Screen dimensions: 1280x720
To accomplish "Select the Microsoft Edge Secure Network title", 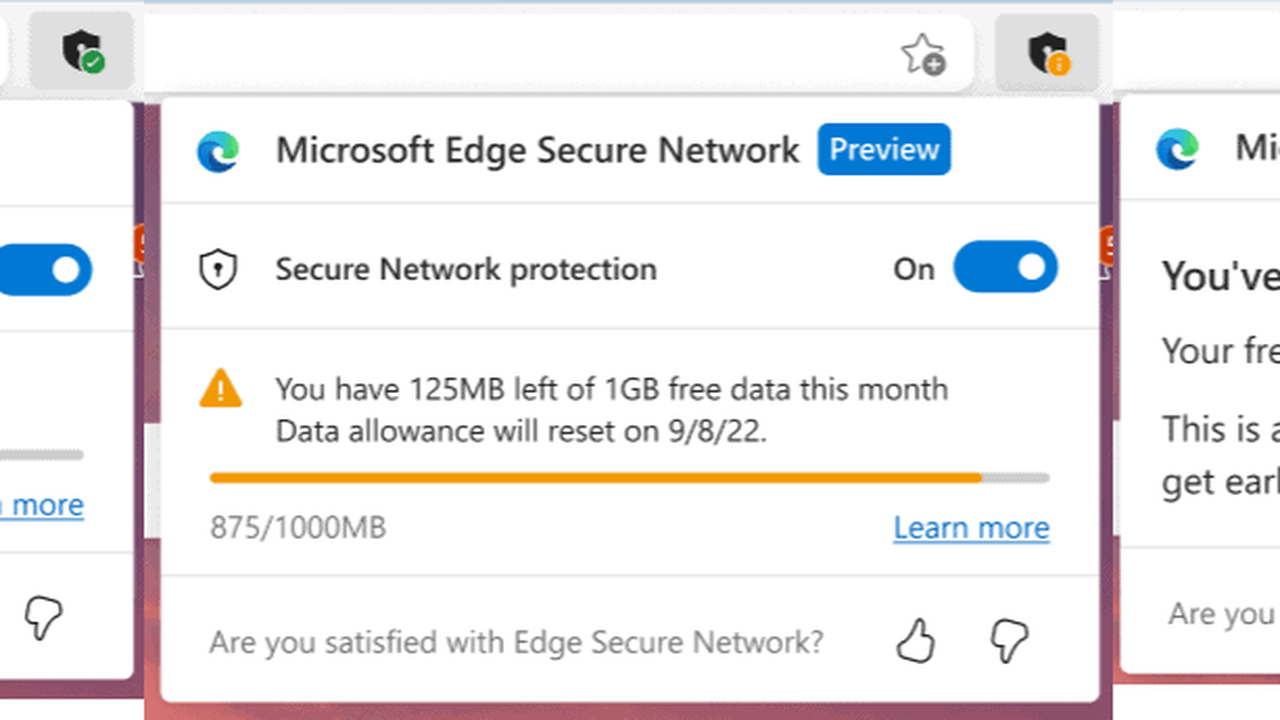I will point(537,149).
